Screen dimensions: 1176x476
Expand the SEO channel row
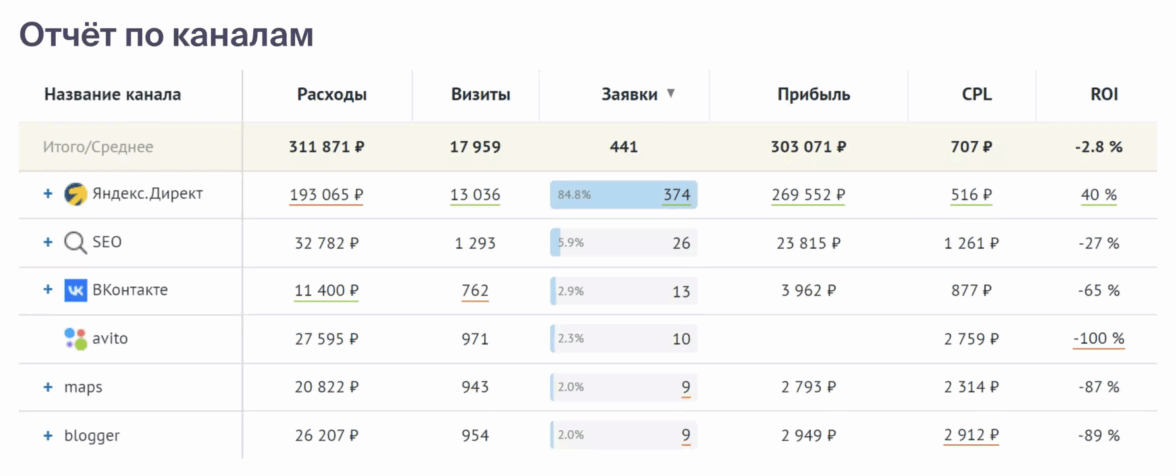[x=48, y=242]
